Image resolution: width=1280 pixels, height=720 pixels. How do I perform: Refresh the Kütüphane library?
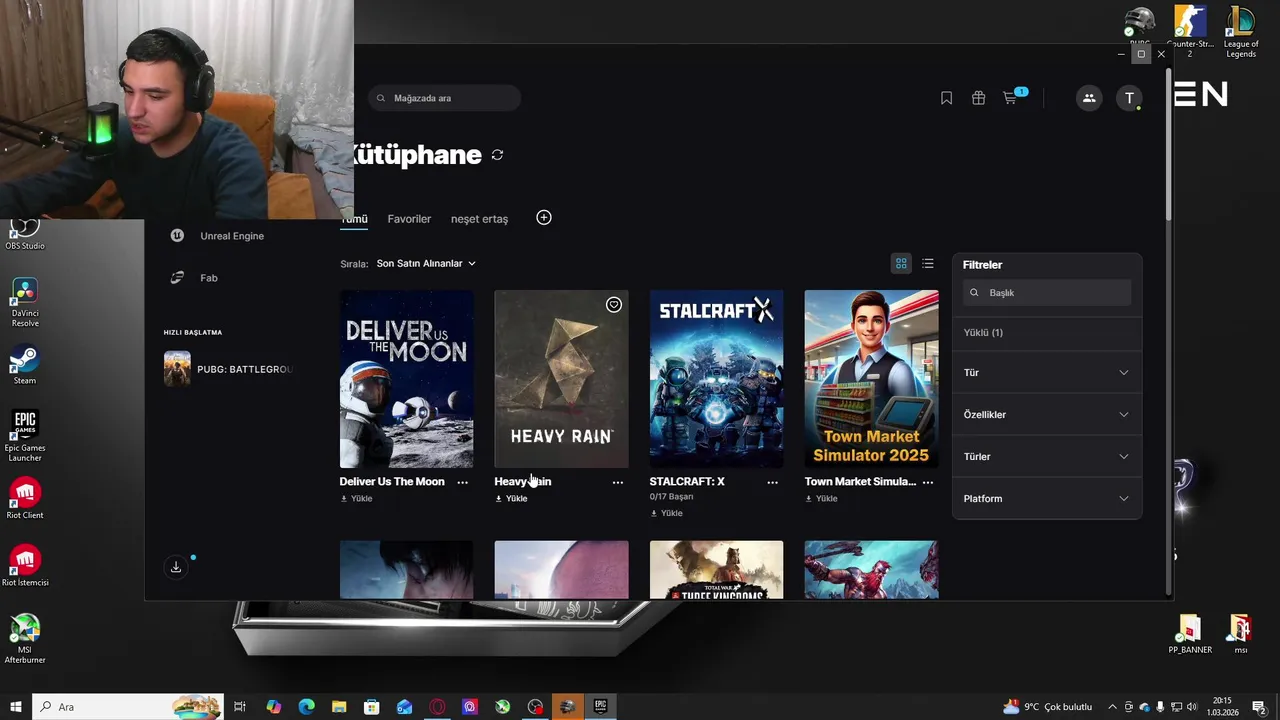click(497, 155)
